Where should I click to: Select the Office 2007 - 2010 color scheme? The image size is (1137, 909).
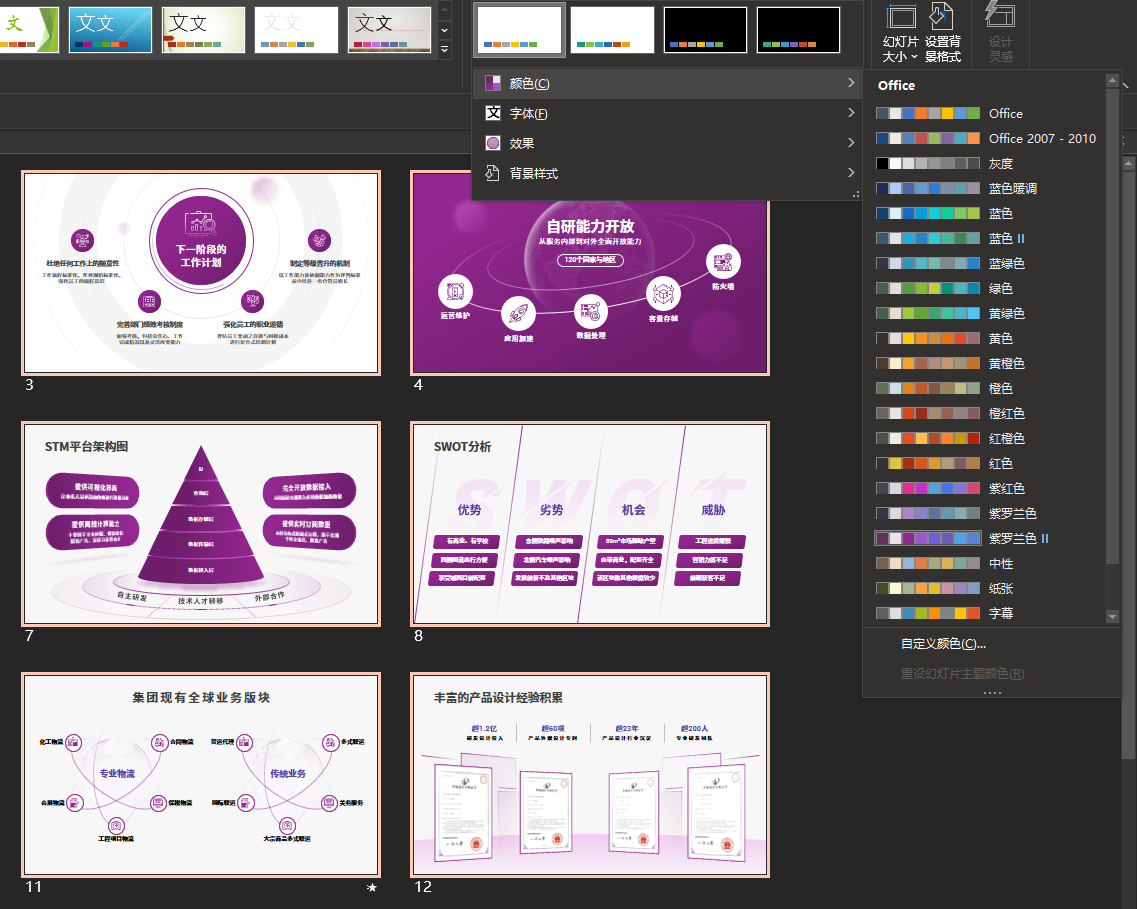(x=985, y=138)
